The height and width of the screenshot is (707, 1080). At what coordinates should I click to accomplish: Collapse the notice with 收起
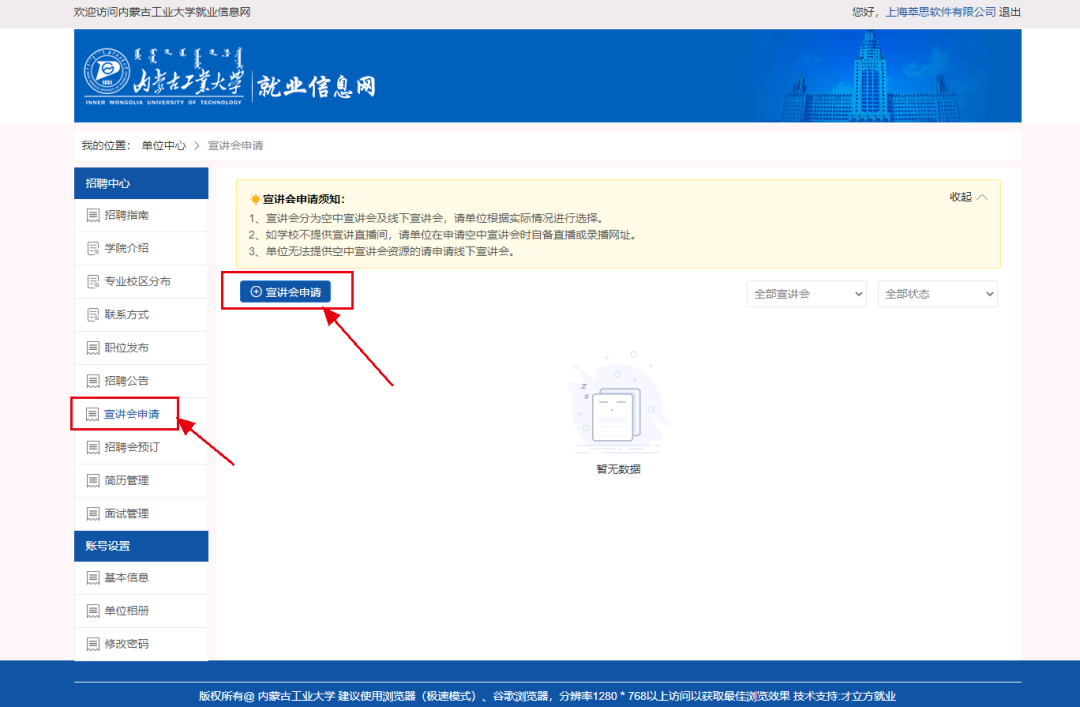tap(967, 197)
